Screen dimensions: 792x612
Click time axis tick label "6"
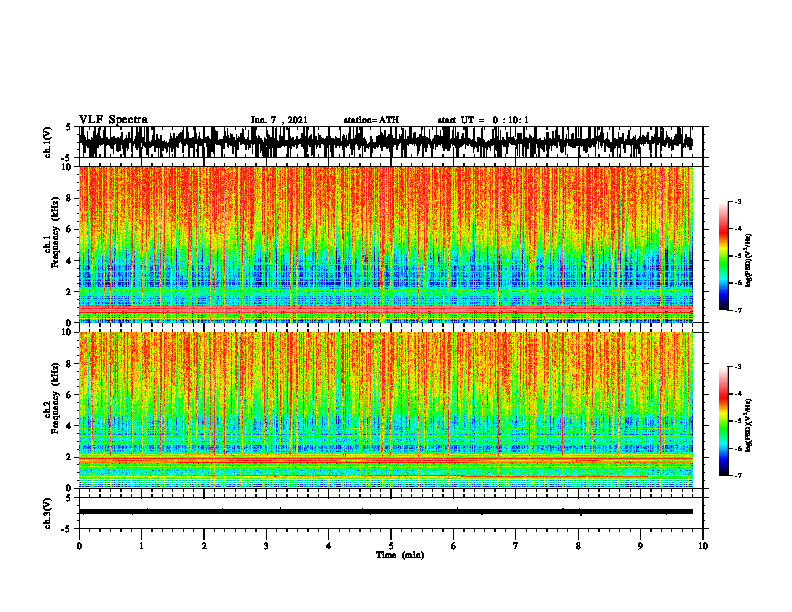pyautogui.click(x=454, y=546)
